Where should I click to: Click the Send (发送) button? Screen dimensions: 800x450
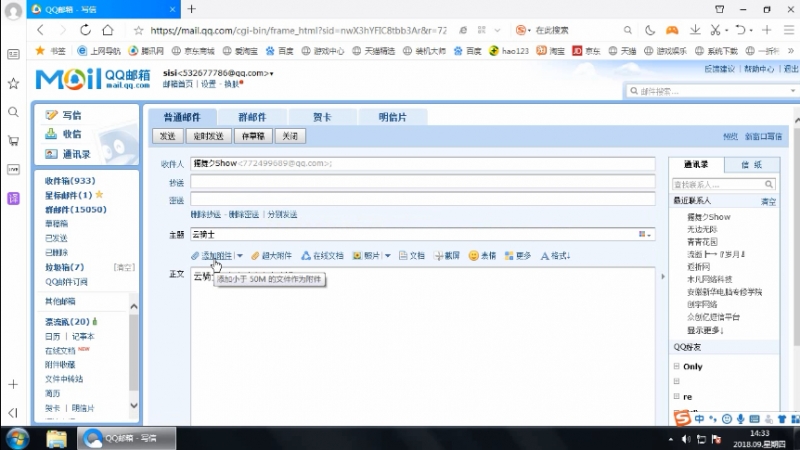(x=167, y=136)
